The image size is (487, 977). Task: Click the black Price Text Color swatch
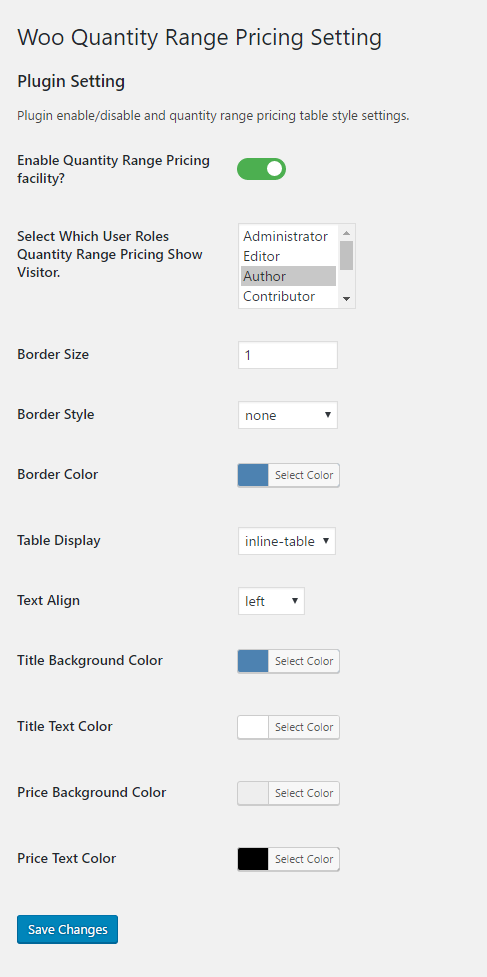point(253,859)
